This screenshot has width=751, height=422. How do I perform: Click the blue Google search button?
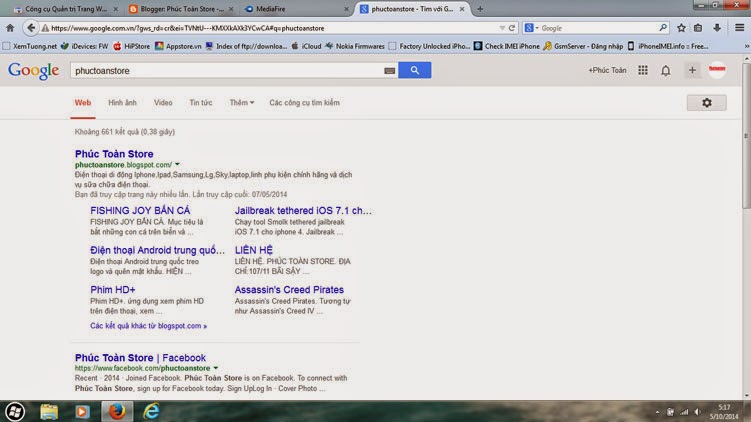(415, 70)
